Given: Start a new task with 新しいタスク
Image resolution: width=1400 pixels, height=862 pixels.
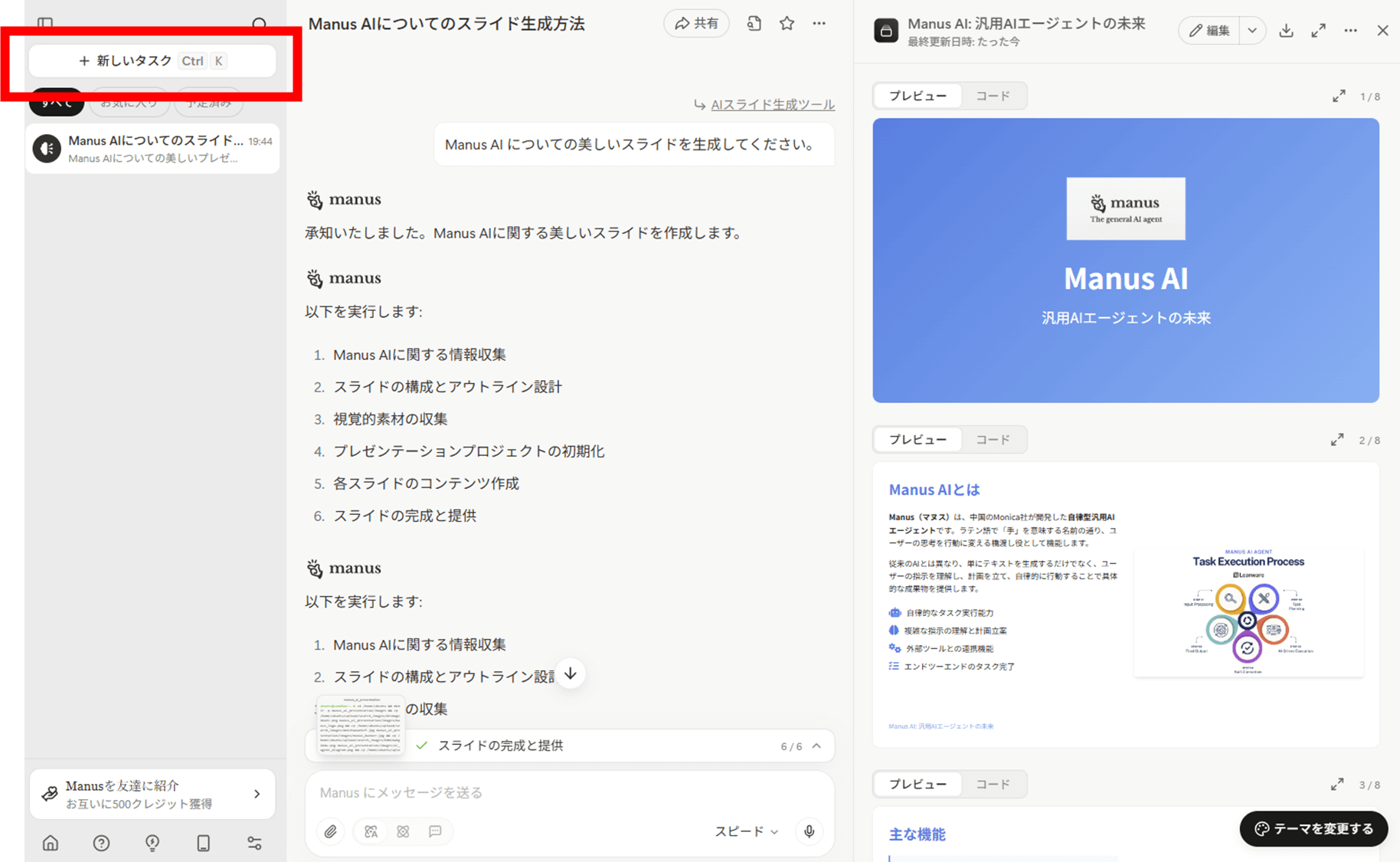Looking at the screenshot, I should (152, 61).
